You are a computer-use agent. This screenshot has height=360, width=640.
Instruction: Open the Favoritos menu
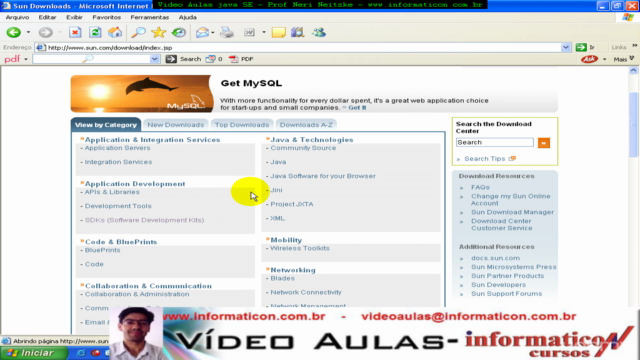(x=107, y=17)
